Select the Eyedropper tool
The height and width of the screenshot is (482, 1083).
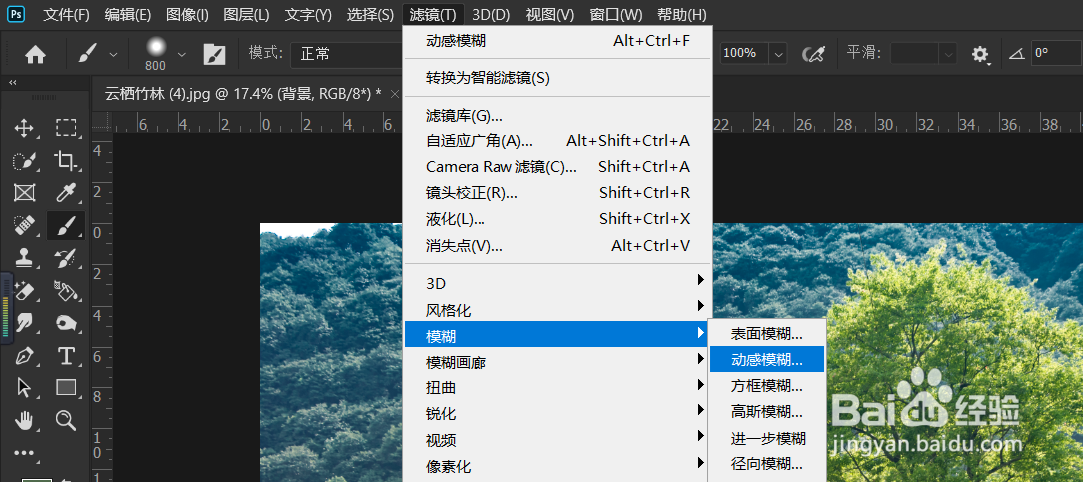tap(66, 193)
